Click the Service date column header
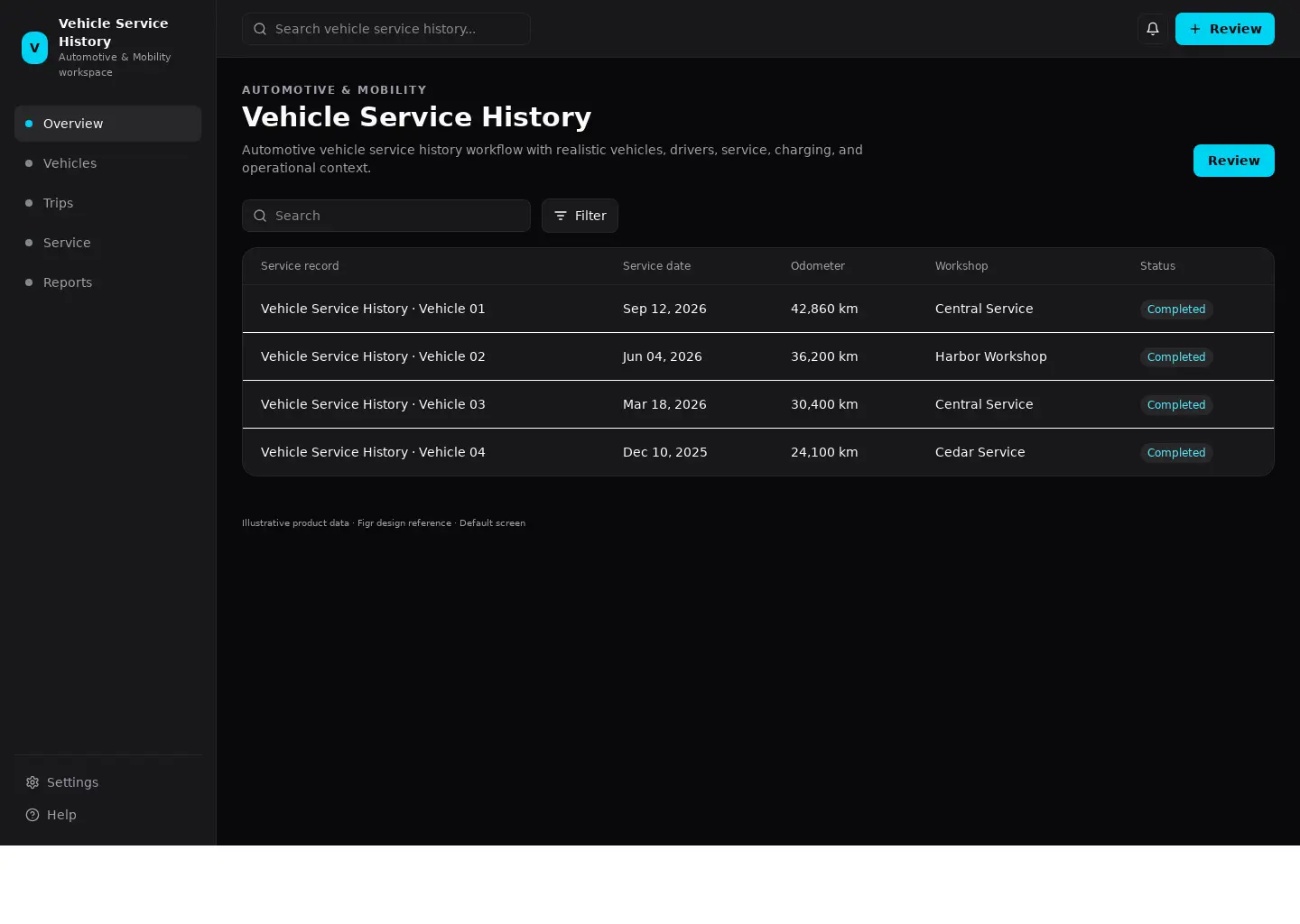 [656, 266]
